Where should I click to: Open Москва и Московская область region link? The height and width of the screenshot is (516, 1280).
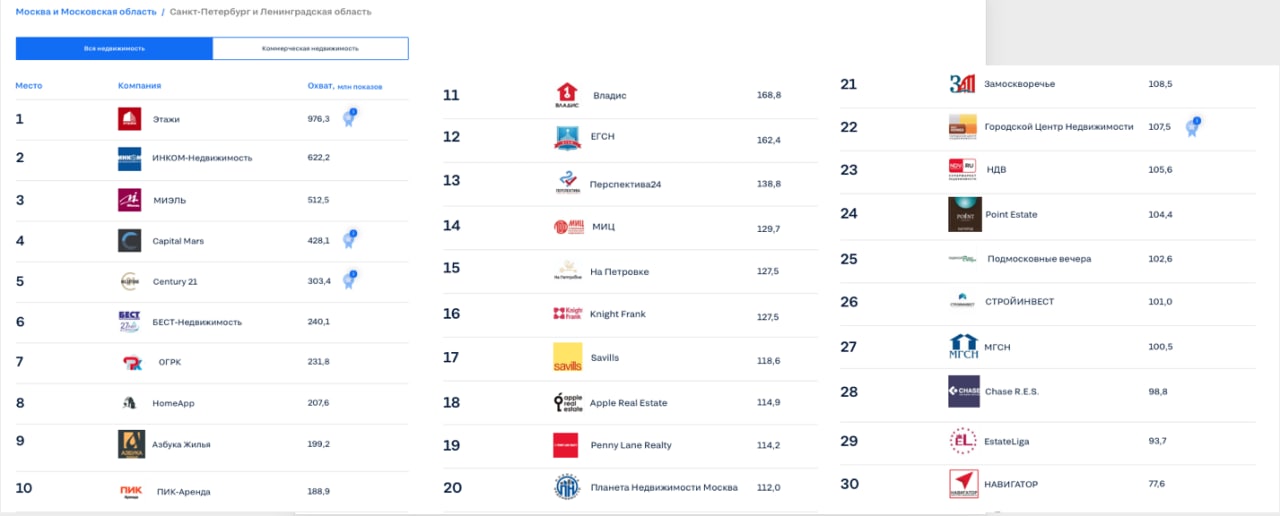[x=86, y=12]
